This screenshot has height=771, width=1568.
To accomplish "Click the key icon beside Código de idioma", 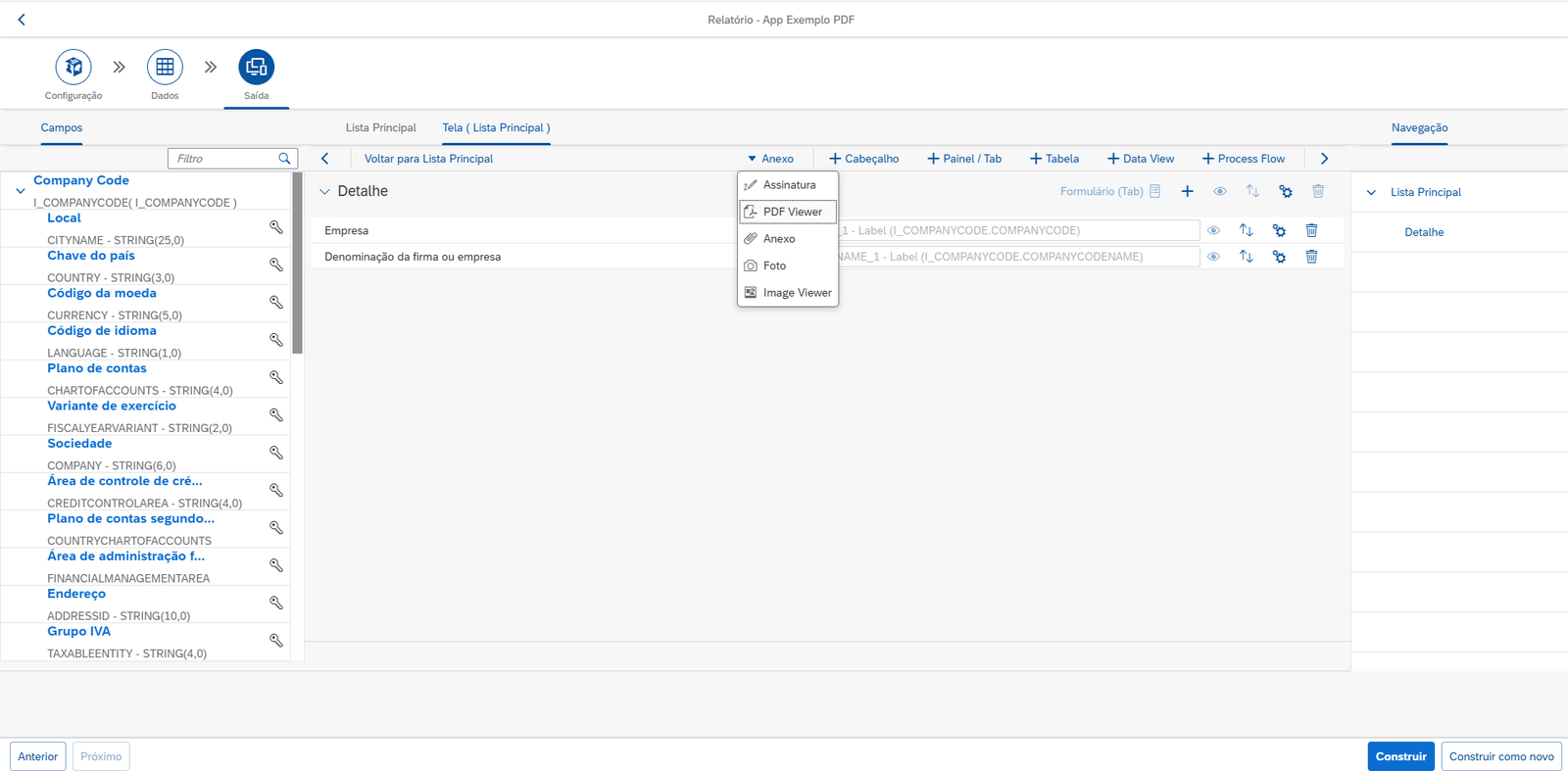I will click(x=276, y=340).
